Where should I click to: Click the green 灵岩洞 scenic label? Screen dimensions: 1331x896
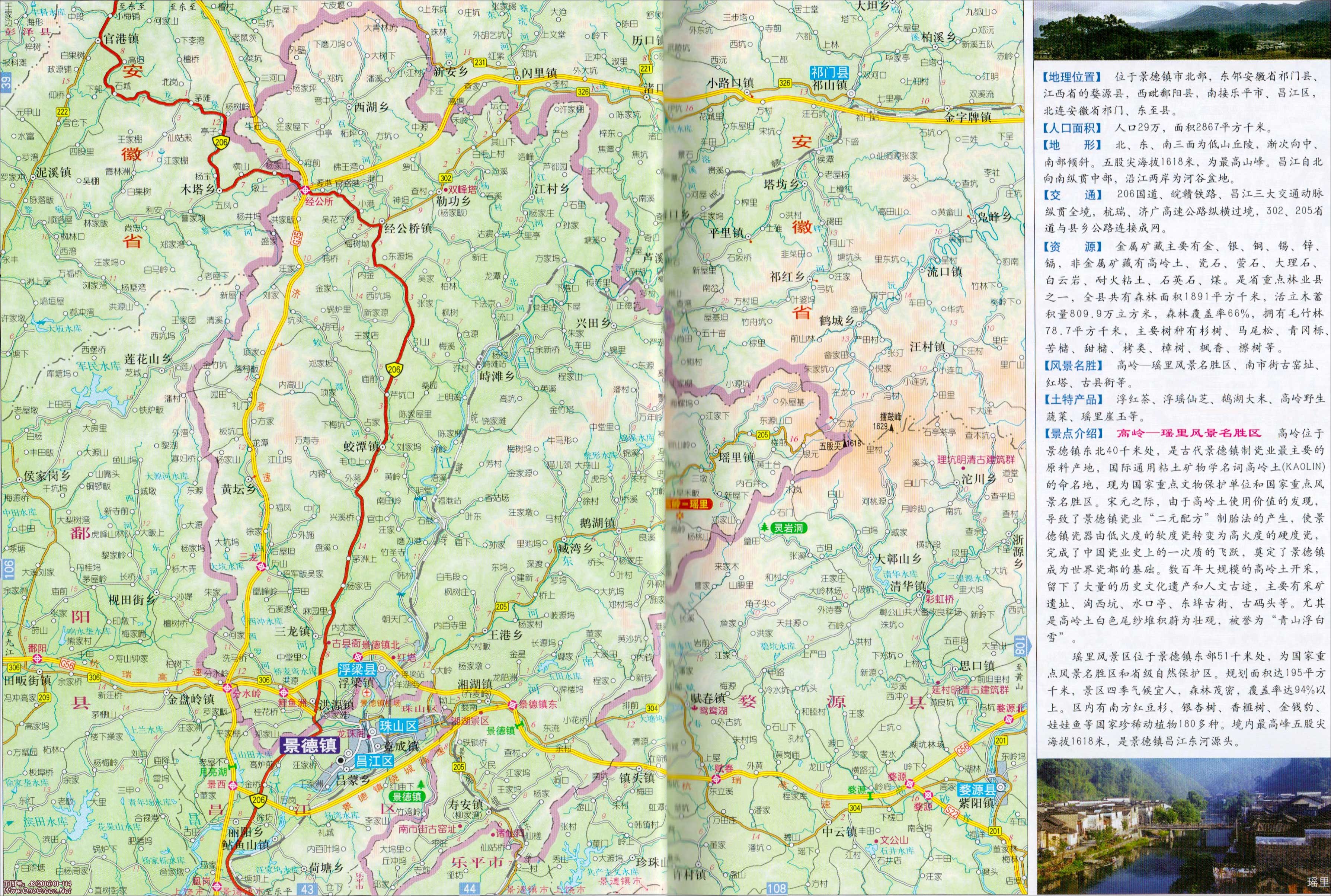(788, 527)
